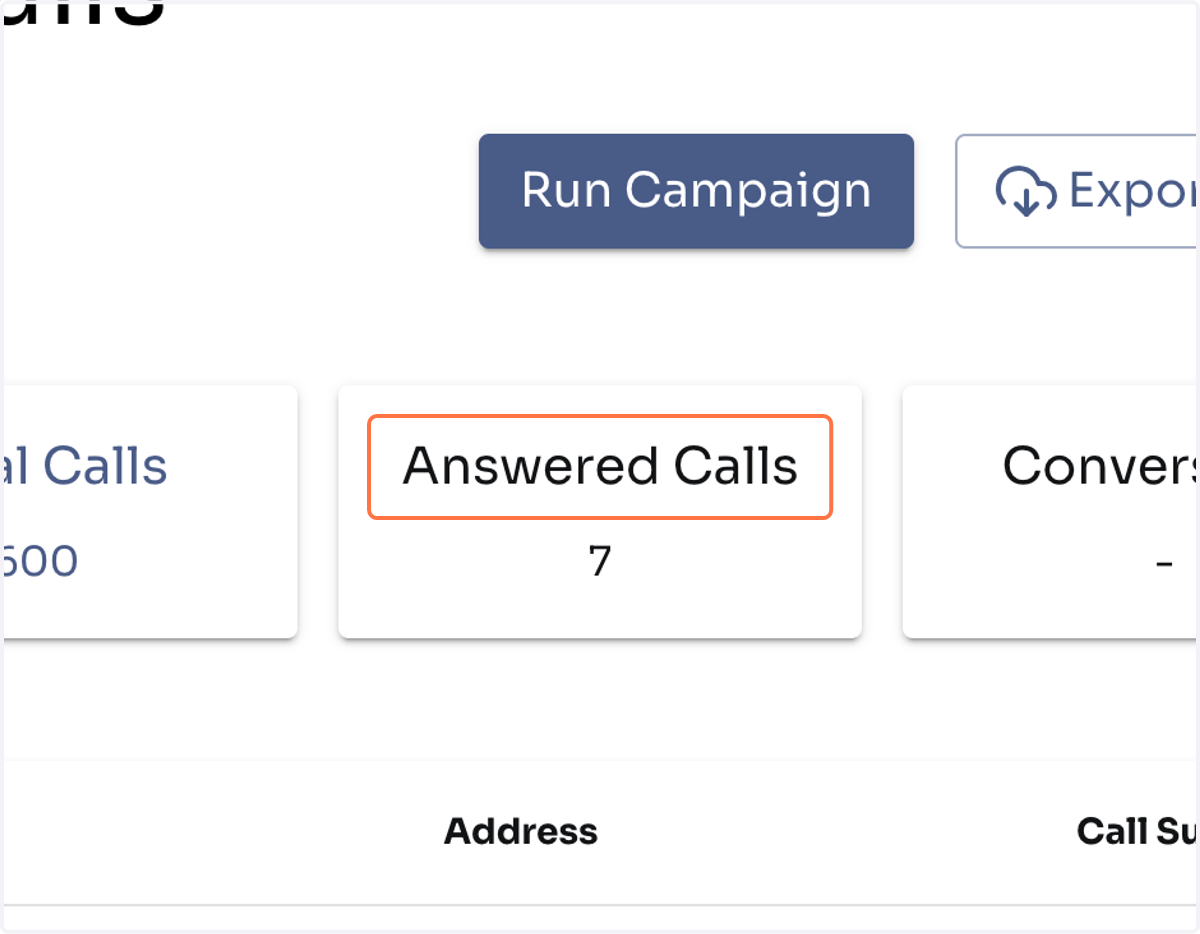Click empty space in Answered Calls card bottom

pos(600,610)
